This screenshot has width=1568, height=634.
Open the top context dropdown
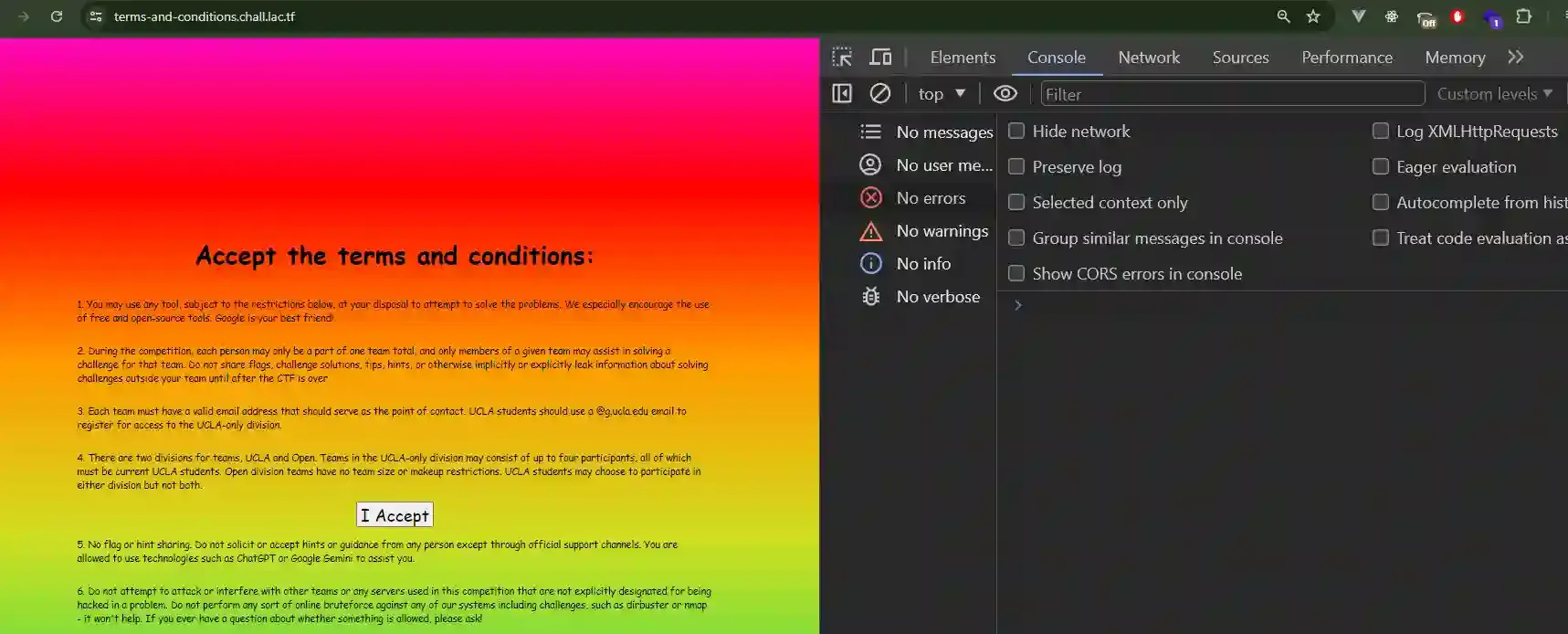pyautogui.click(x=942, y=93)
